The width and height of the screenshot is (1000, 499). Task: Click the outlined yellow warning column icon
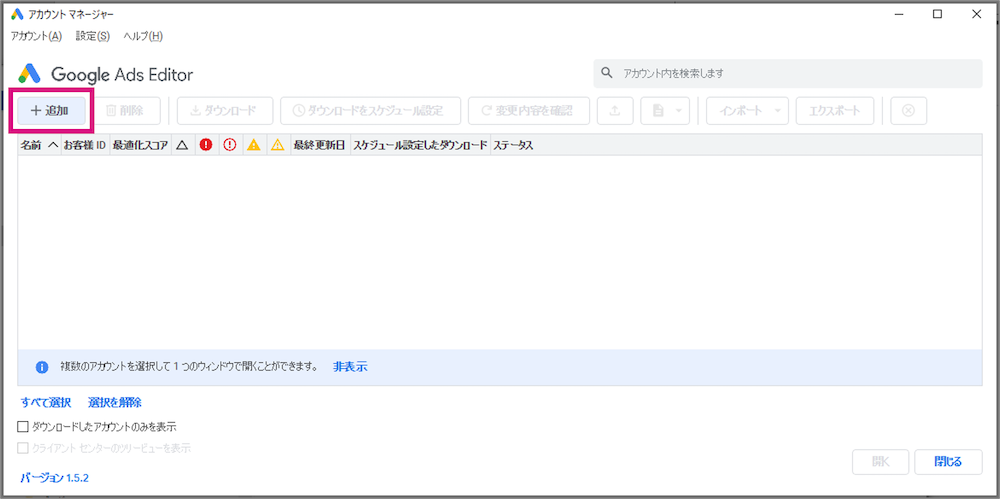coord(277,145)
